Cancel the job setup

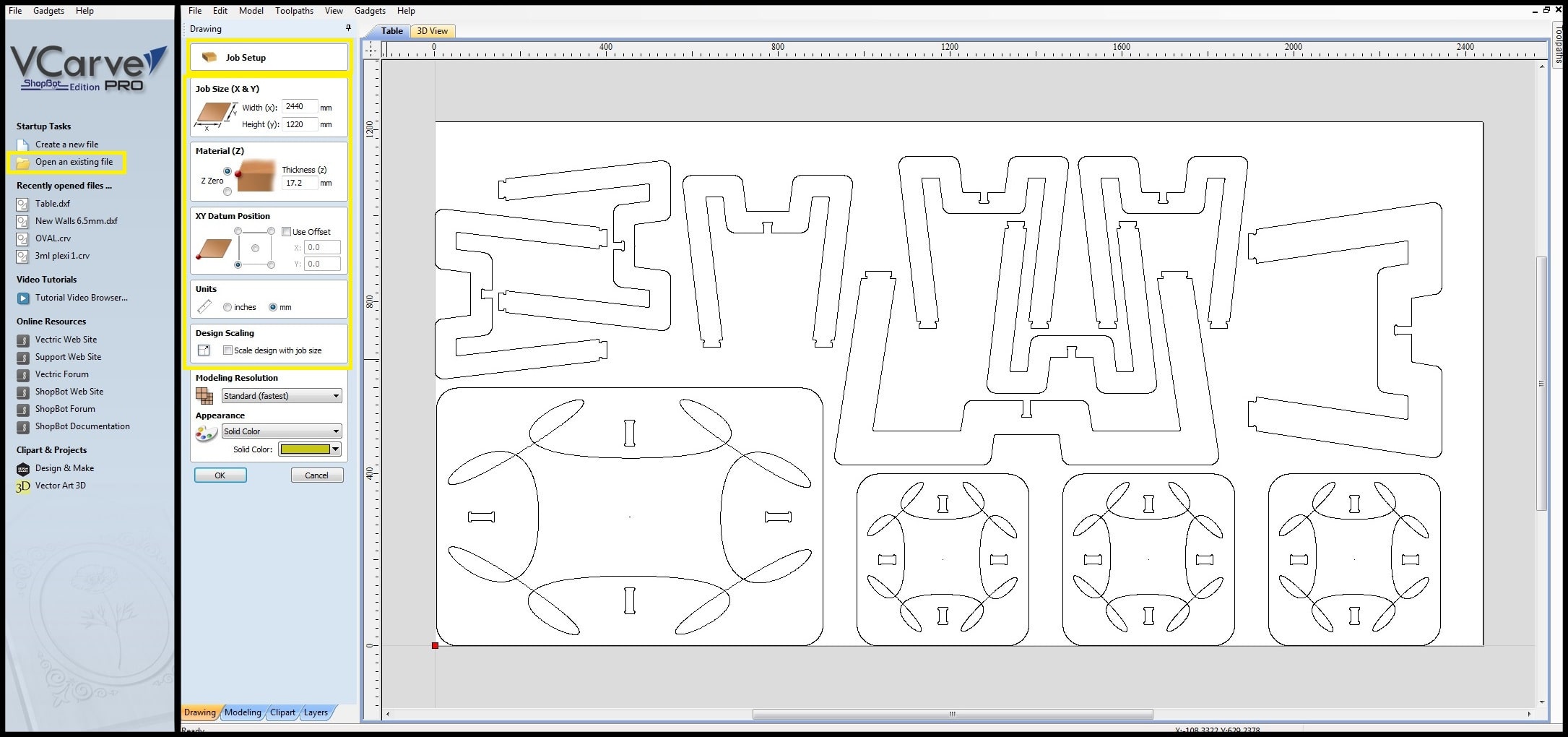click(x=316, y=475)
